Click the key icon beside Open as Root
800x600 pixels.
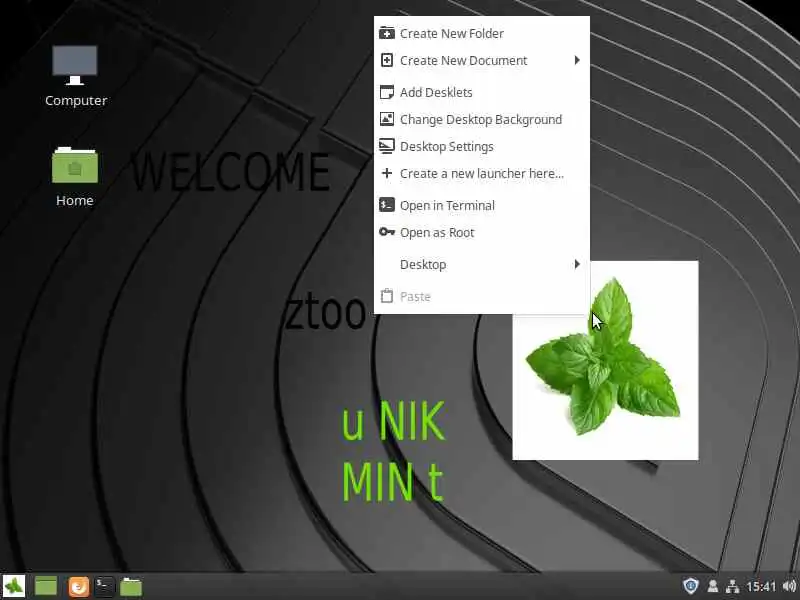[x=387, y=232]
